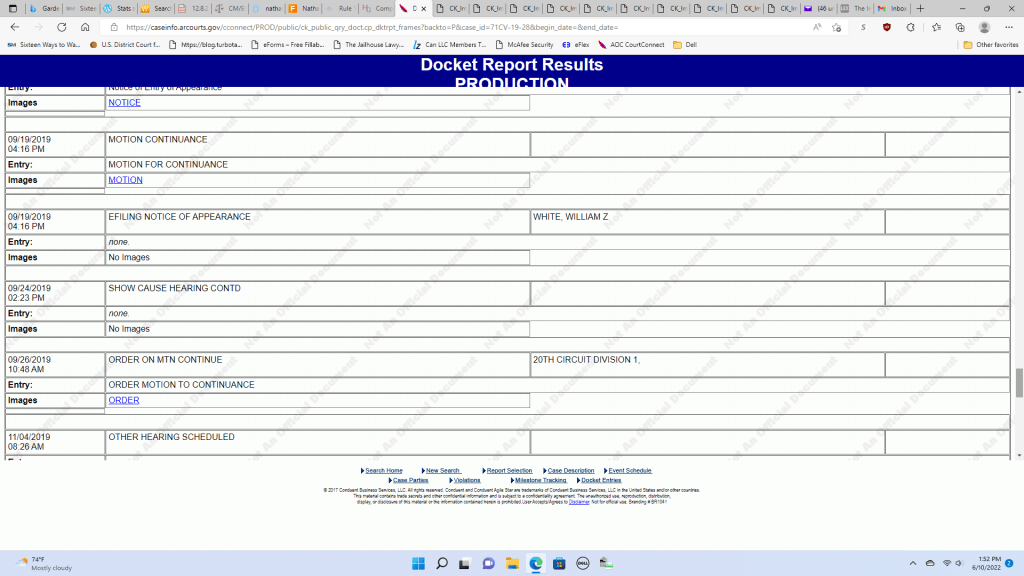1024x576 pixels.
Task: Go to Case Description page
Action: click(x=570, y=470)
